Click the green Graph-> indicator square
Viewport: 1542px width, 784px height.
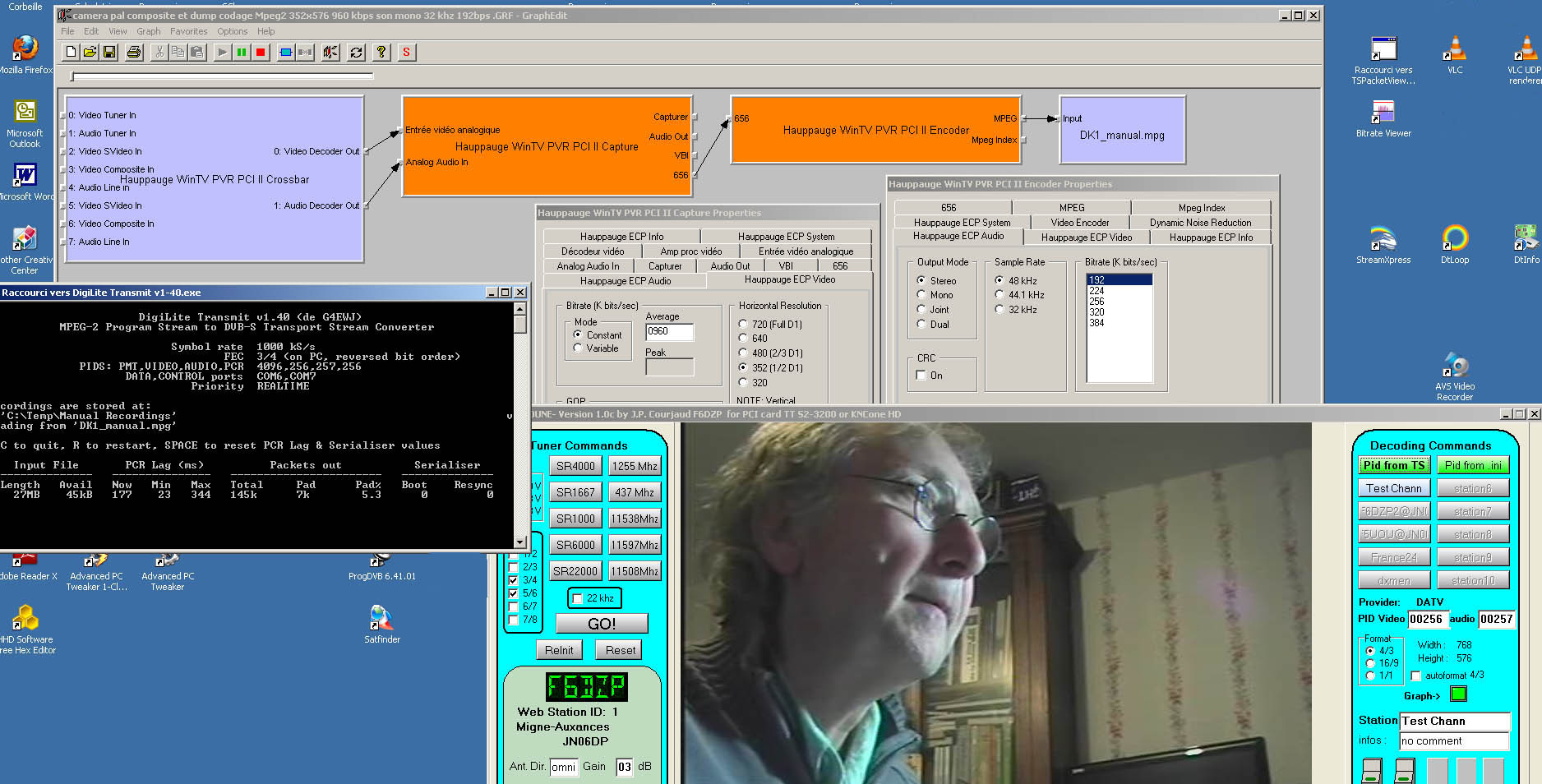click(1458, 694)
